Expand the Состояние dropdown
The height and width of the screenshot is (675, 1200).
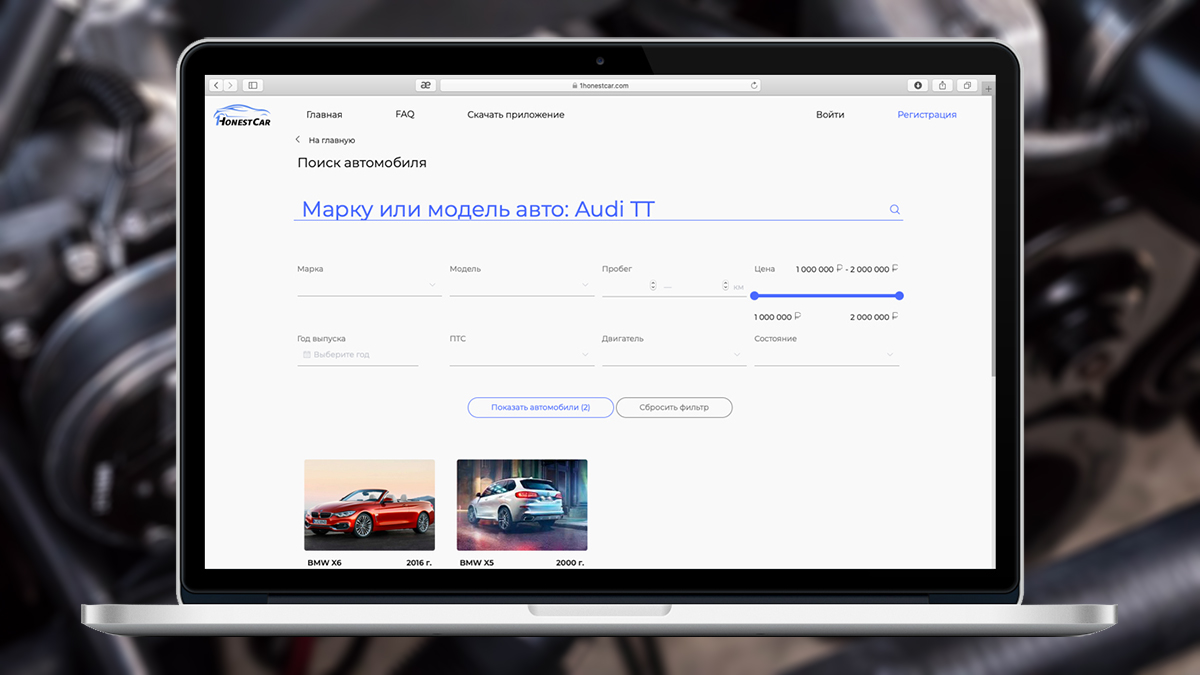[827, 355]
